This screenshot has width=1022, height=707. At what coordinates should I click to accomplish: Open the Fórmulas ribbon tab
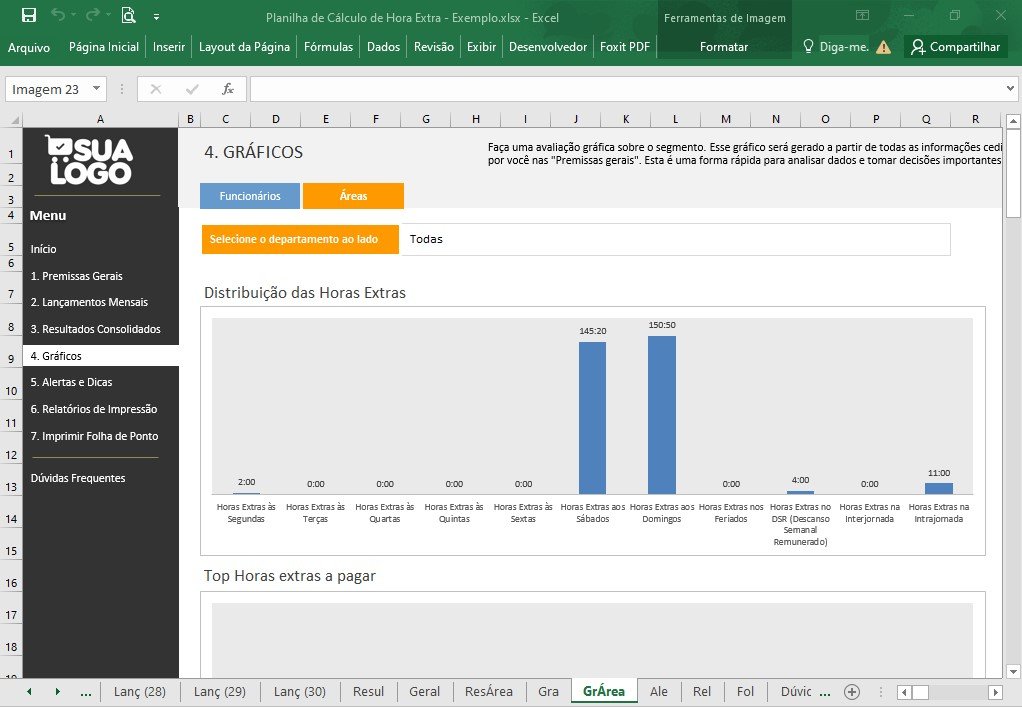point(328,47)
